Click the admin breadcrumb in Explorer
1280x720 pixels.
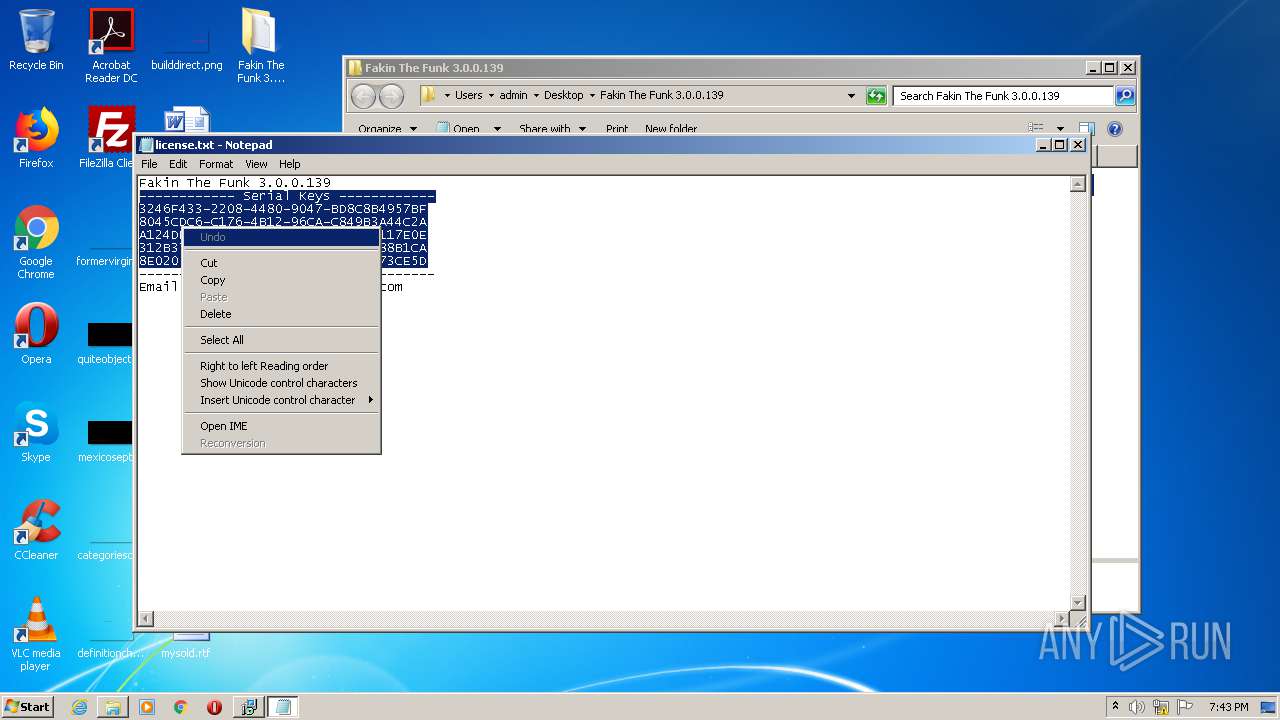click(513, 96)
